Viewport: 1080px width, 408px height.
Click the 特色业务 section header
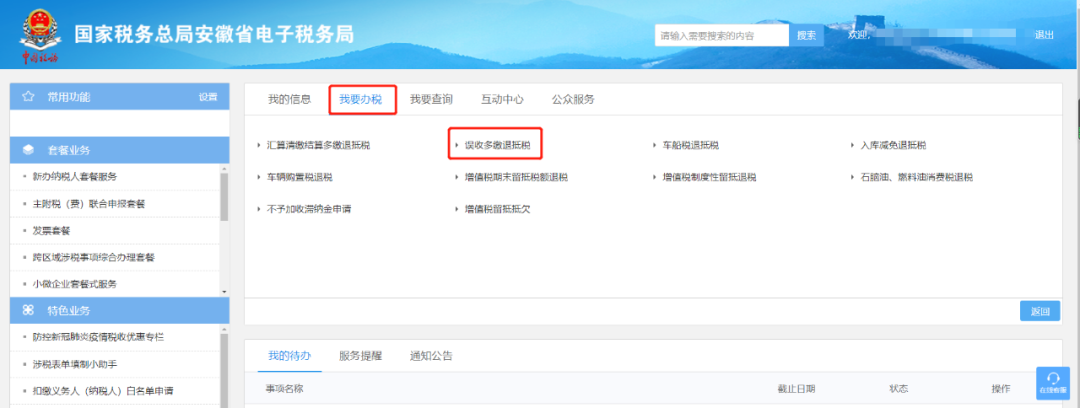click(120, 311)
